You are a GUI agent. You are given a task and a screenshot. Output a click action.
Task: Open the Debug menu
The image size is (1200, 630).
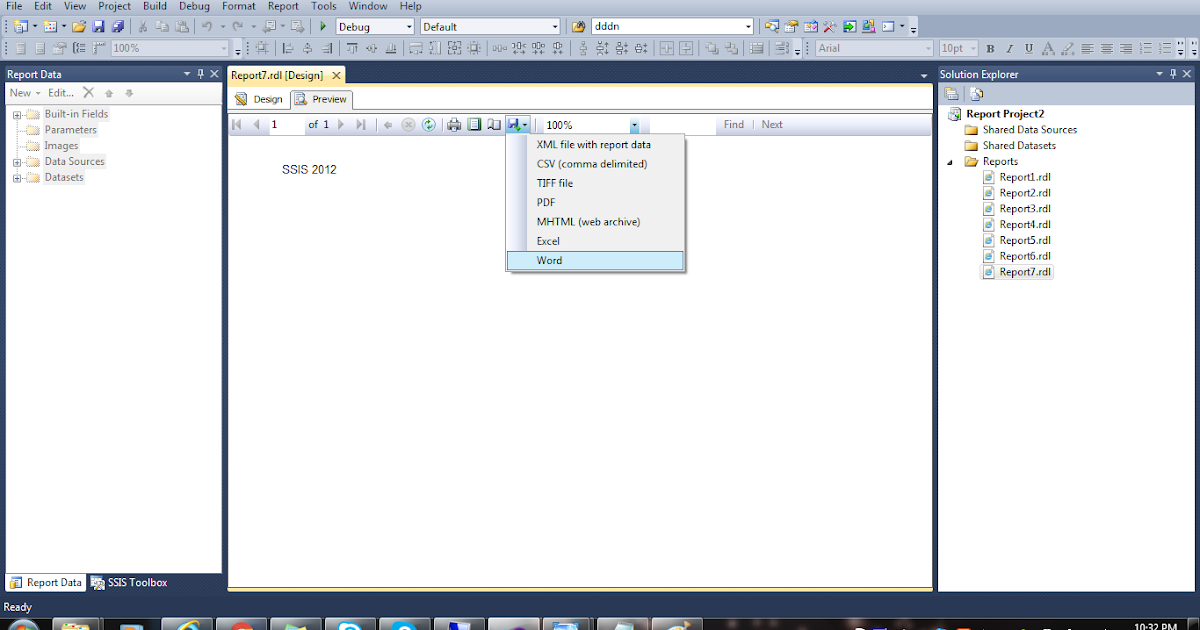point(194,5)
